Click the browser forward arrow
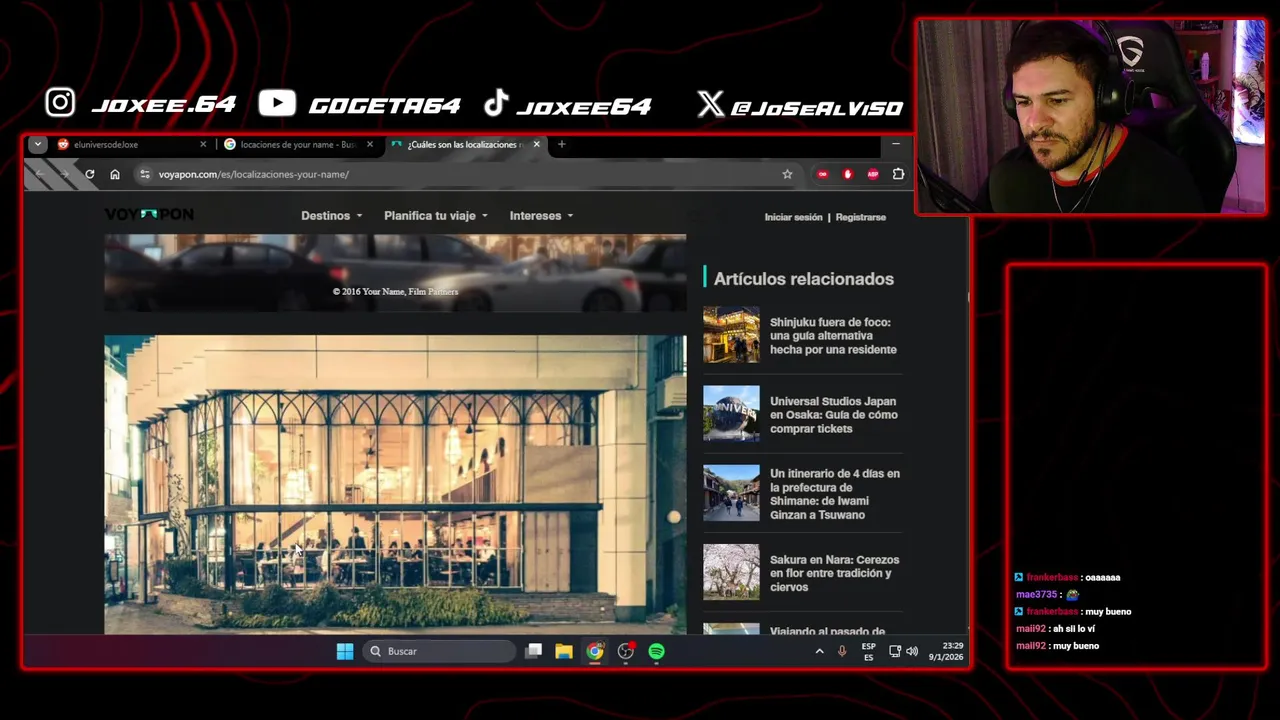Image resolution: width=1280 pixels, height=720 pixels. click(65, 174)
